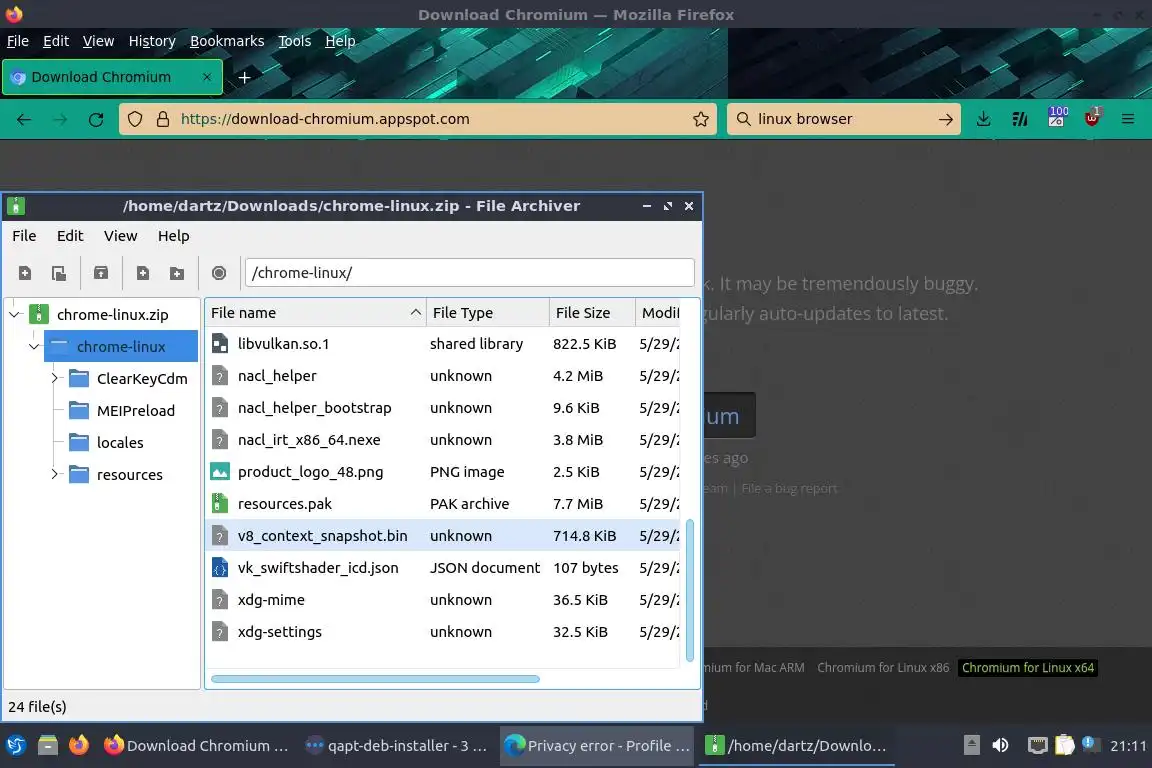Screen dimensions: 1152x768
Task: Bookmark this page with the star icon
Action: tap(701, 119)
